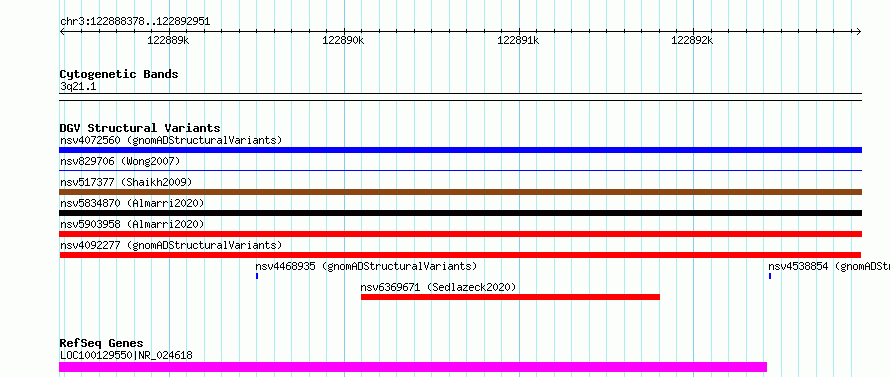Open the nsv517377 (Shaikh2009) label
The height and width of the screenshot is (377, 890).
126,182
